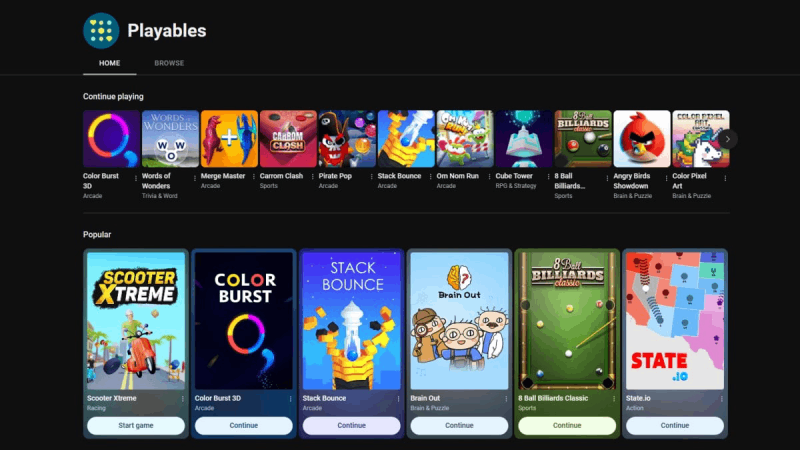Continue the 8 Ball Billiards Classic game
The height and width of the screenshot is (450, 800).
coord(567,426)
